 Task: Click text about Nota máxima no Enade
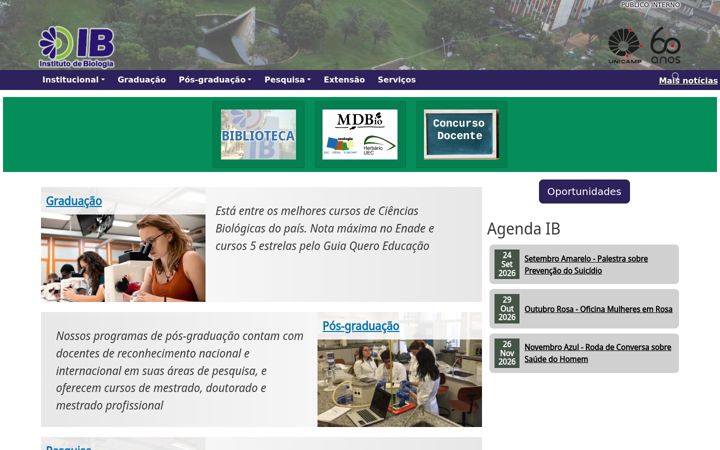pyautogui.click(x=324, y=229)
